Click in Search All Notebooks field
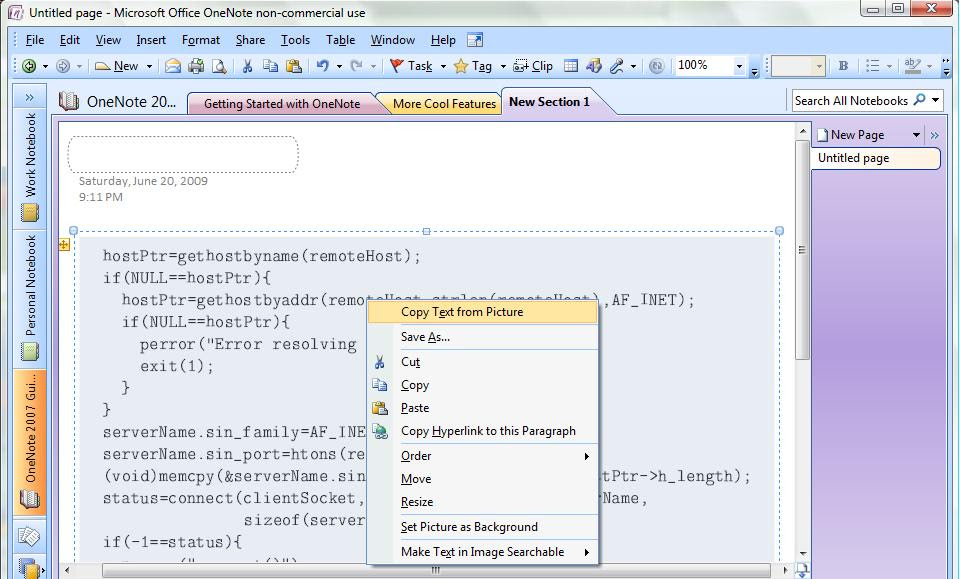Viewport: 960px width, 579px height. pos(851,100)
